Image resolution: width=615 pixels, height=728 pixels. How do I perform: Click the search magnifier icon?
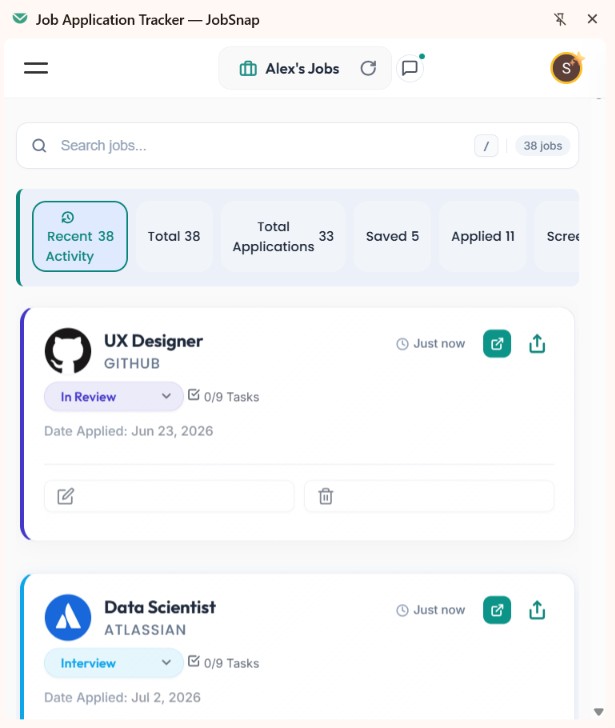click(x=39, y=146)
